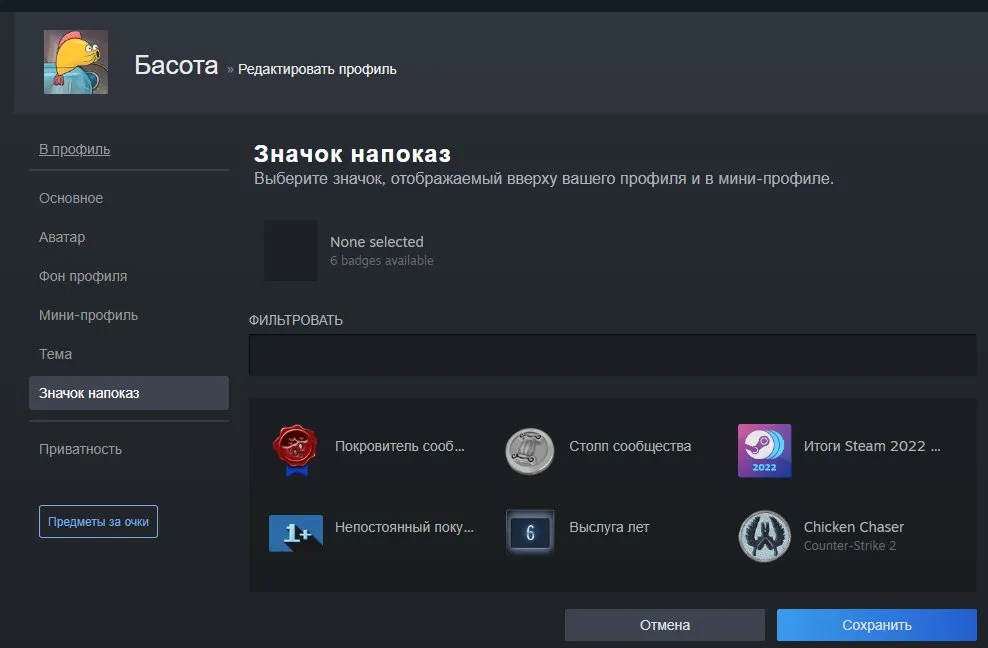Focus the Фильтровать badge filter field

click(612, 355)
